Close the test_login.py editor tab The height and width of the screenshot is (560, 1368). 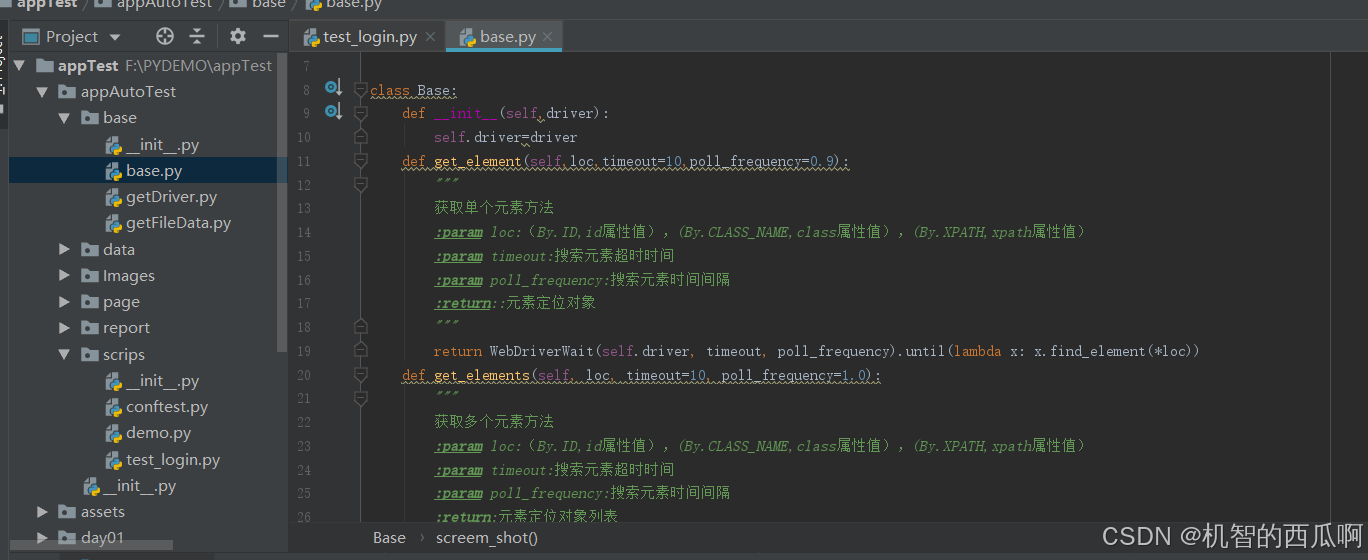pyautogui.click(x=430, y=36)
